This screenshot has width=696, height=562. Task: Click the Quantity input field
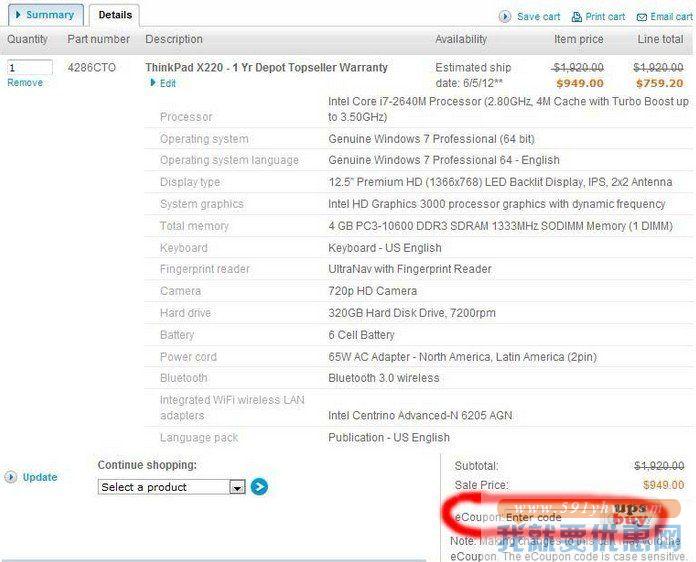tap(30, 67)
